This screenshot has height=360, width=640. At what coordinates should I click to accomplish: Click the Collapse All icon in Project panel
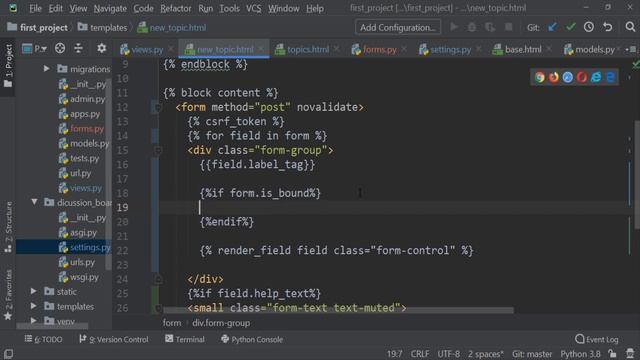pos(78,48)
